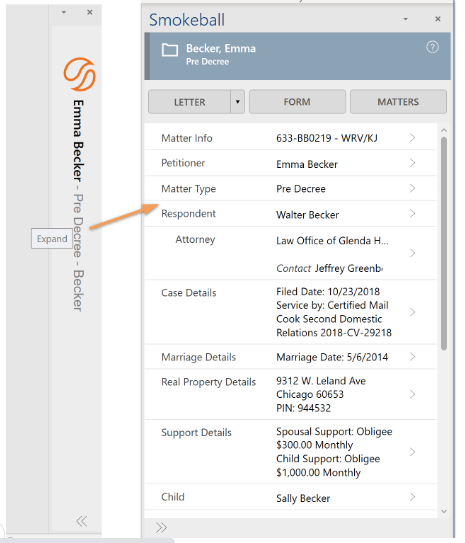Expand the Child row chevron

click(412, 497)
